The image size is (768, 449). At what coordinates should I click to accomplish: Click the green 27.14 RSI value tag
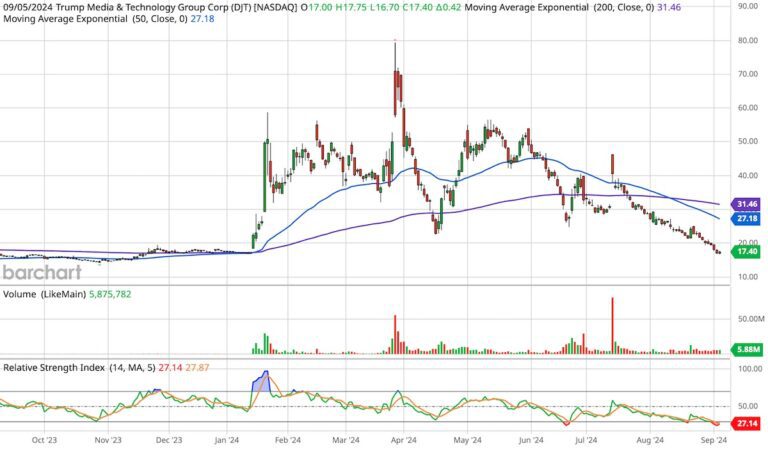click(746, 424)
